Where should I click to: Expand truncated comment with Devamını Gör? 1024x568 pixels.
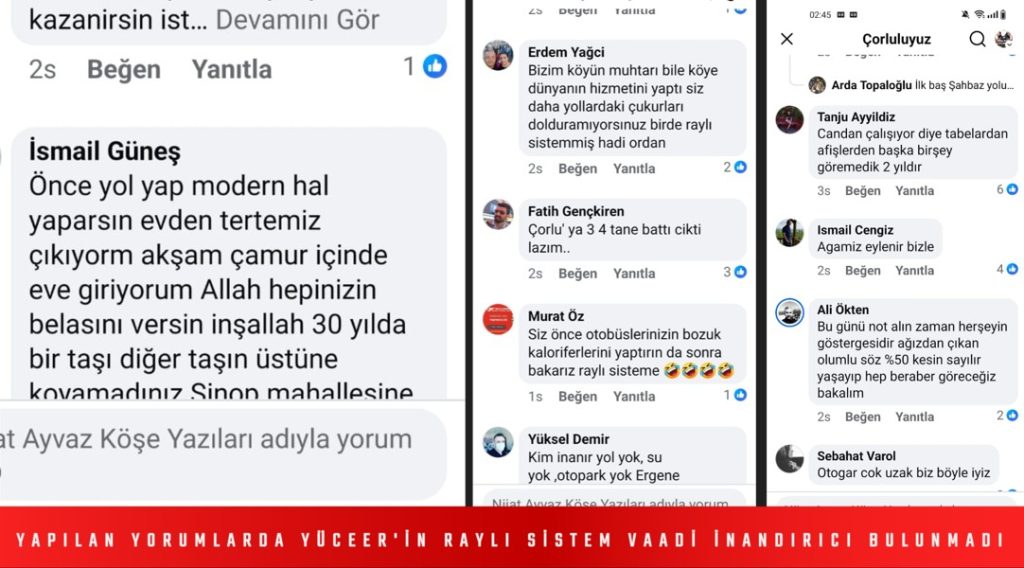click(297, 20)
